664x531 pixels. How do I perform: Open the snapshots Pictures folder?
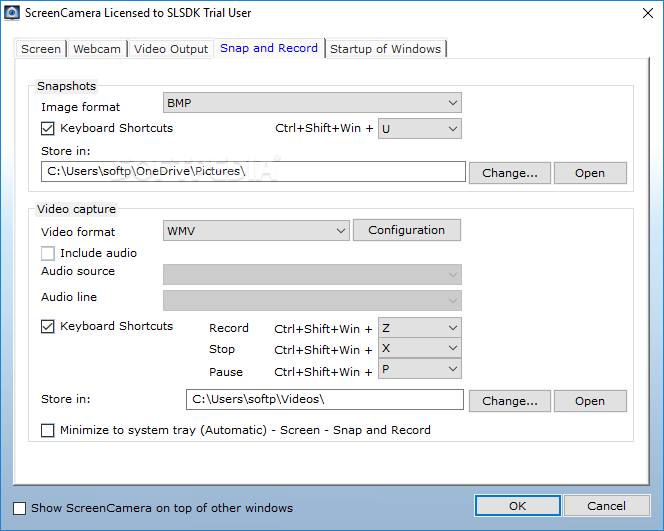point(590,173)
